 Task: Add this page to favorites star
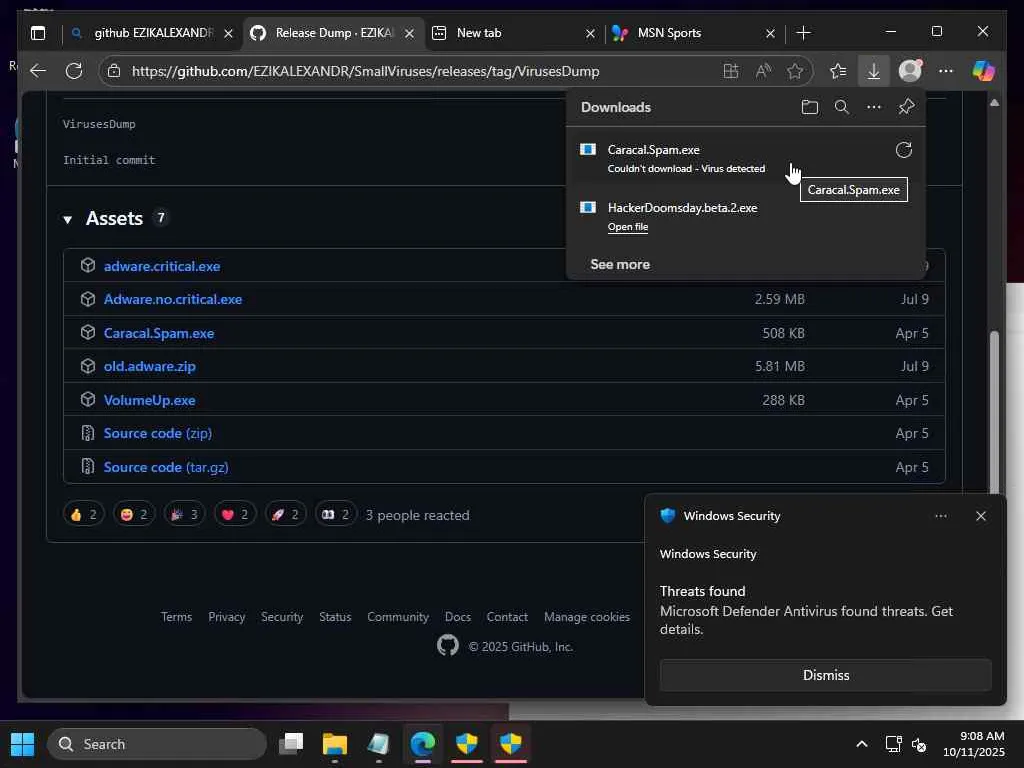(x=795, y=71)
